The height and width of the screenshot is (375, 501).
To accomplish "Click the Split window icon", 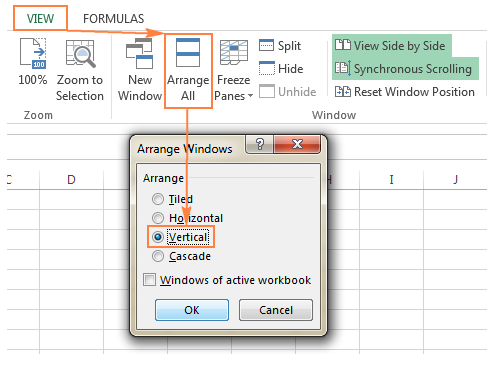I will point(266,45).
